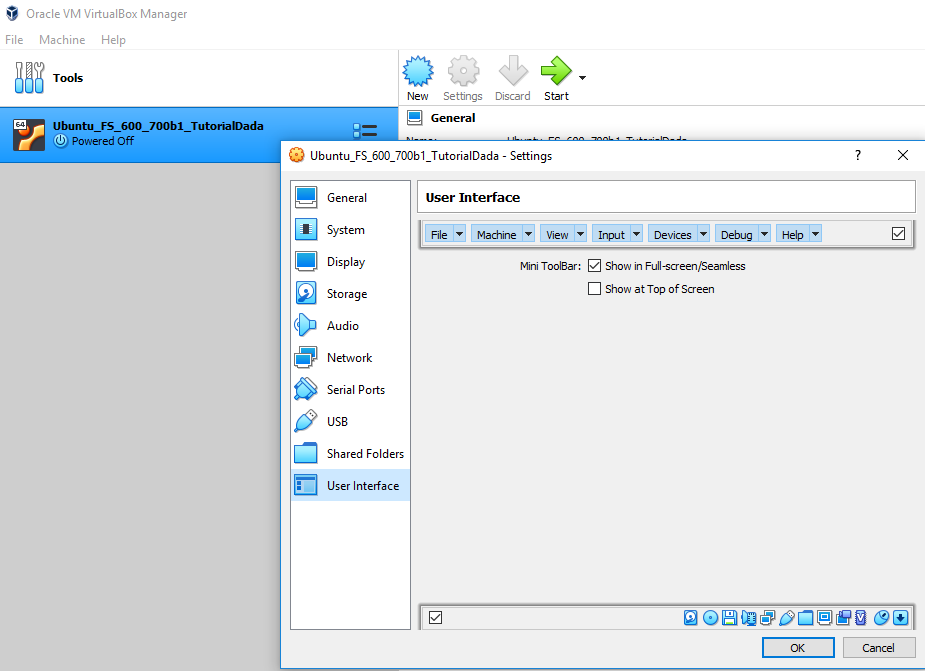Uncheck Show in Full-screen/Seamless
The height and width of the screenshot is (671, 925).
click(595, 266)
